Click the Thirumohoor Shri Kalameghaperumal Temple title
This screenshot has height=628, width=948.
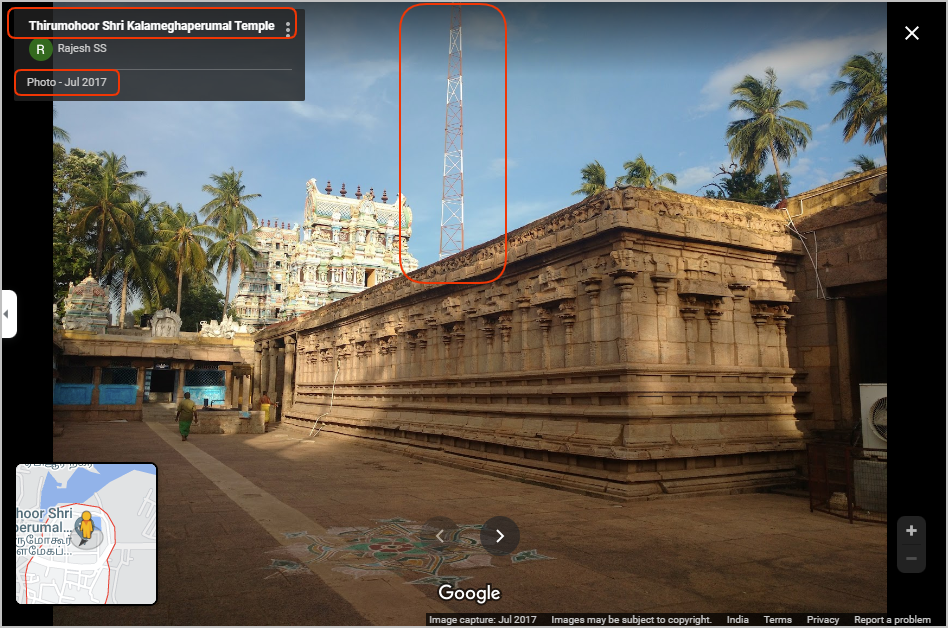coord(152,26)
